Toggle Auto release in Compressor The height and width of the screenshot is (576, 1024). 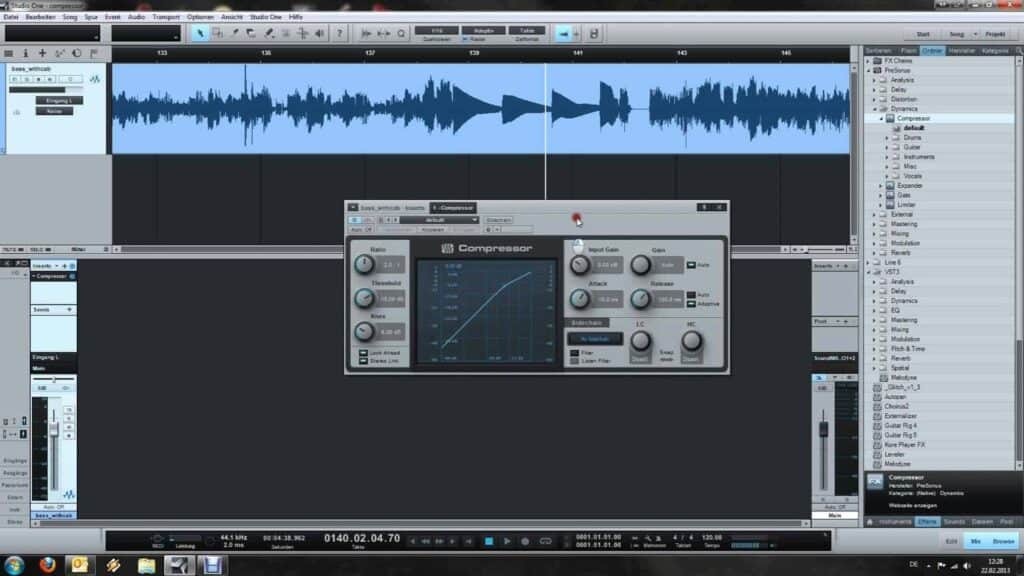pyautogui.click(x=691, y=295)
